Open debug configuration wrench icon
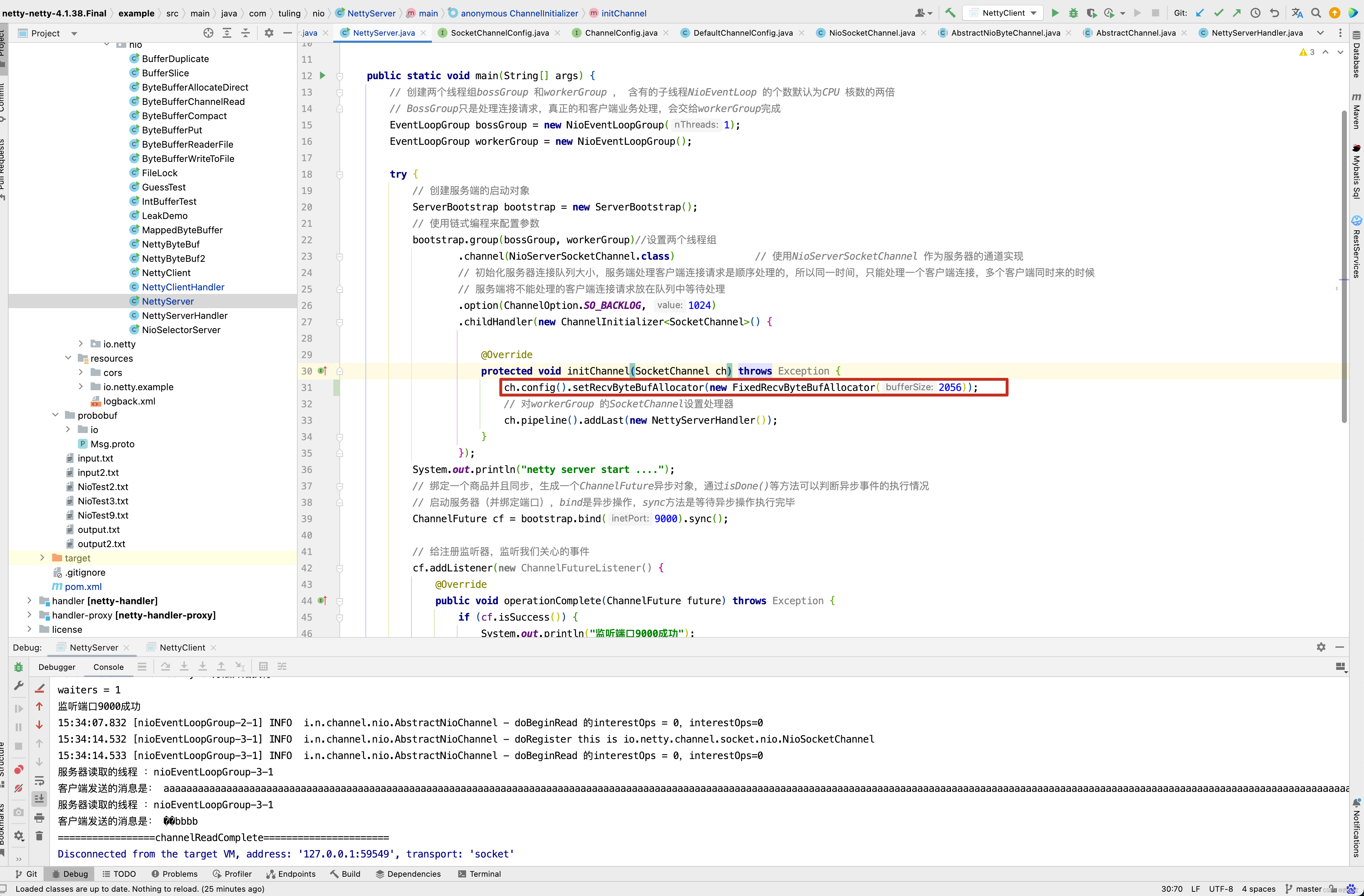This screenshot has width=1364, height=896. (x=18, y=686)
